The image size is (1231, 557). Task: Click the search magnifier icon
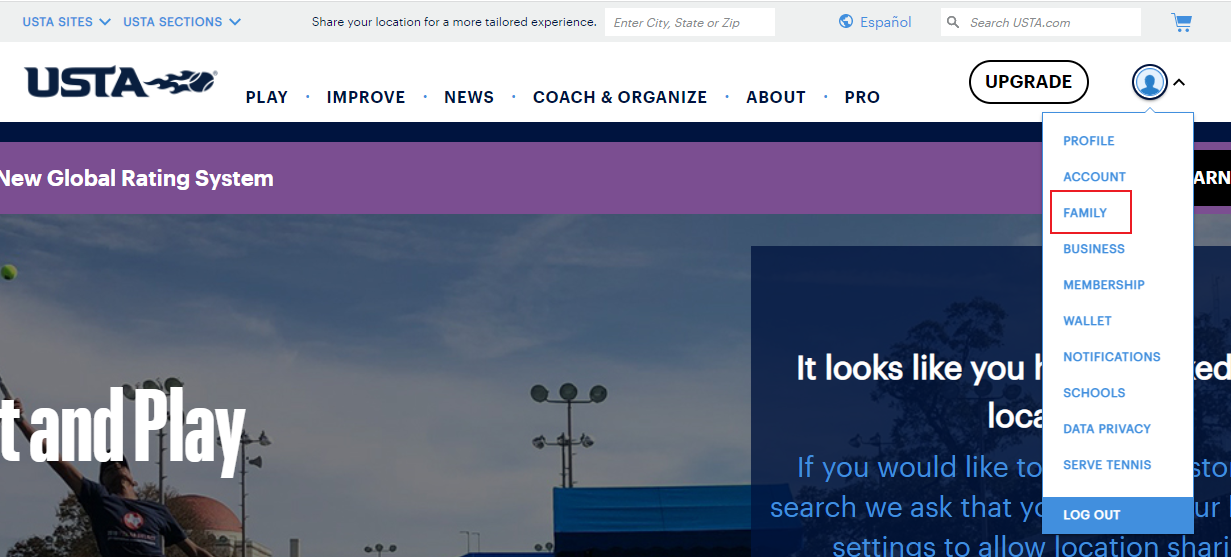point(953,22)
